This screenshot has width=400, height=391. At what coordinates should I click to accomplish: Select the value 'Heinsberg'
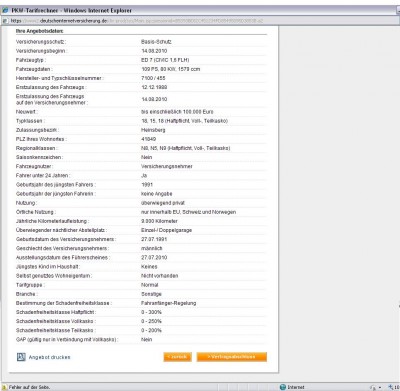[x=153, y=130]
